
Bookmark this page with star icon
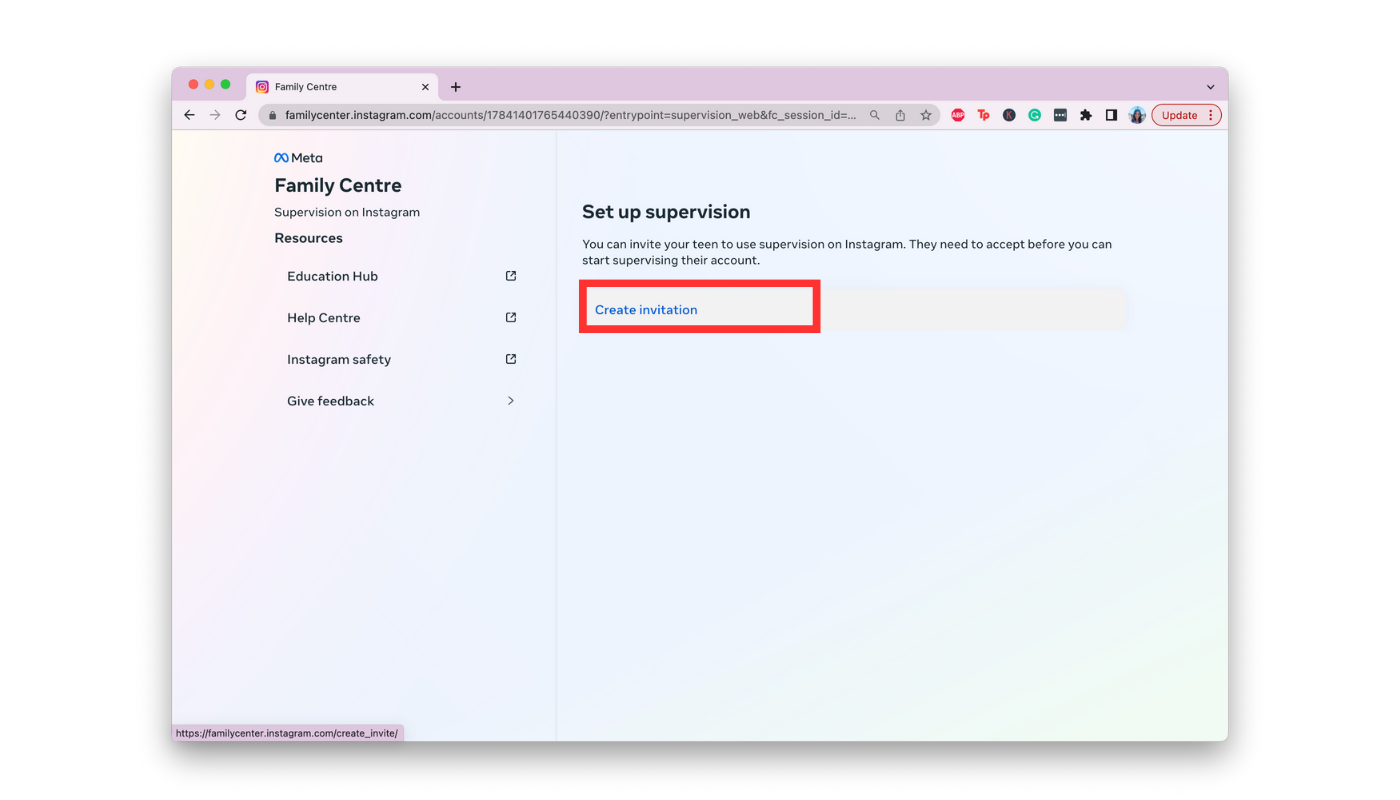point(926,115)
